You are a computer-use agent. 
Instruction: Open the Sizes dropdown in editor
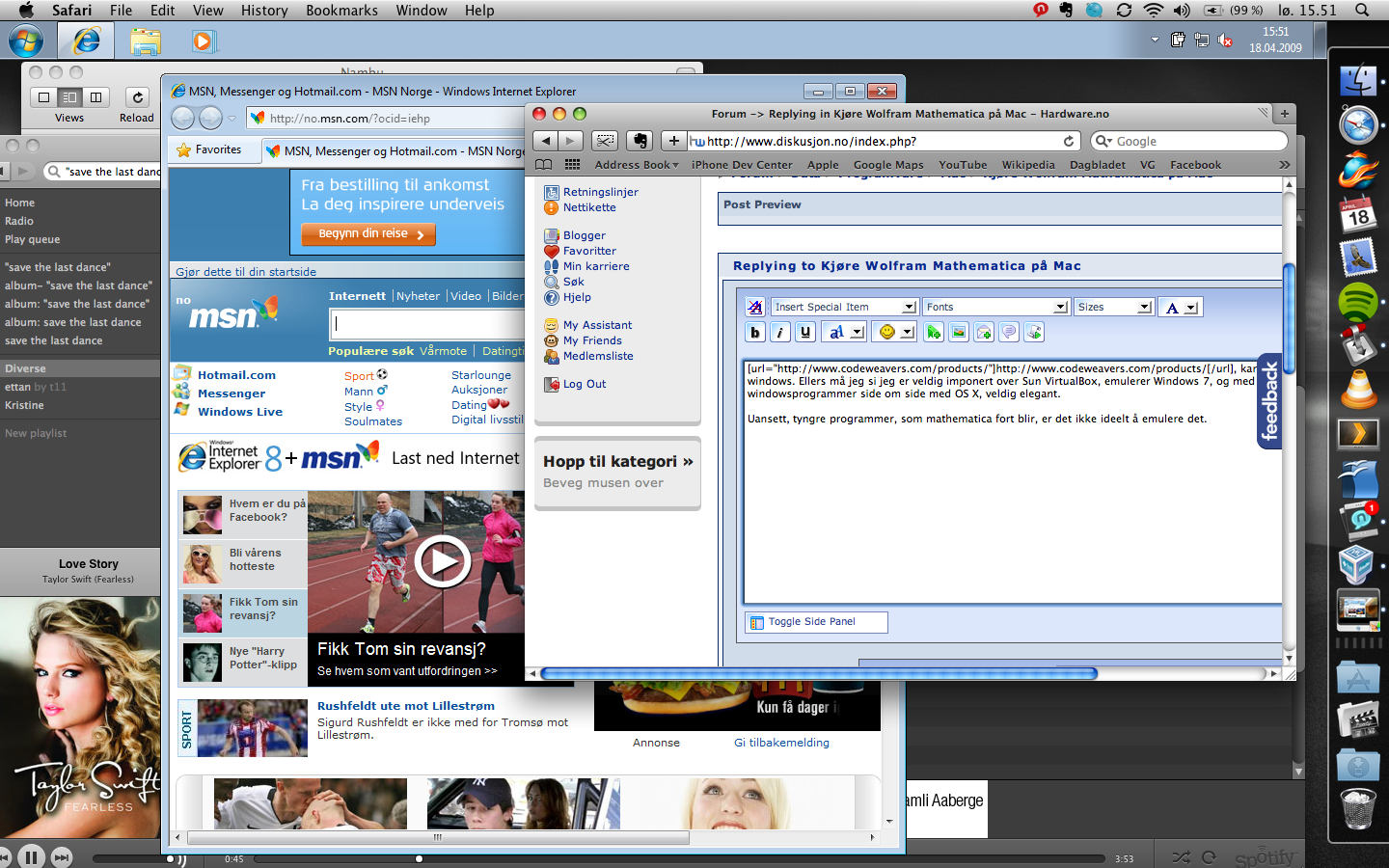(x=1114, y=307)
